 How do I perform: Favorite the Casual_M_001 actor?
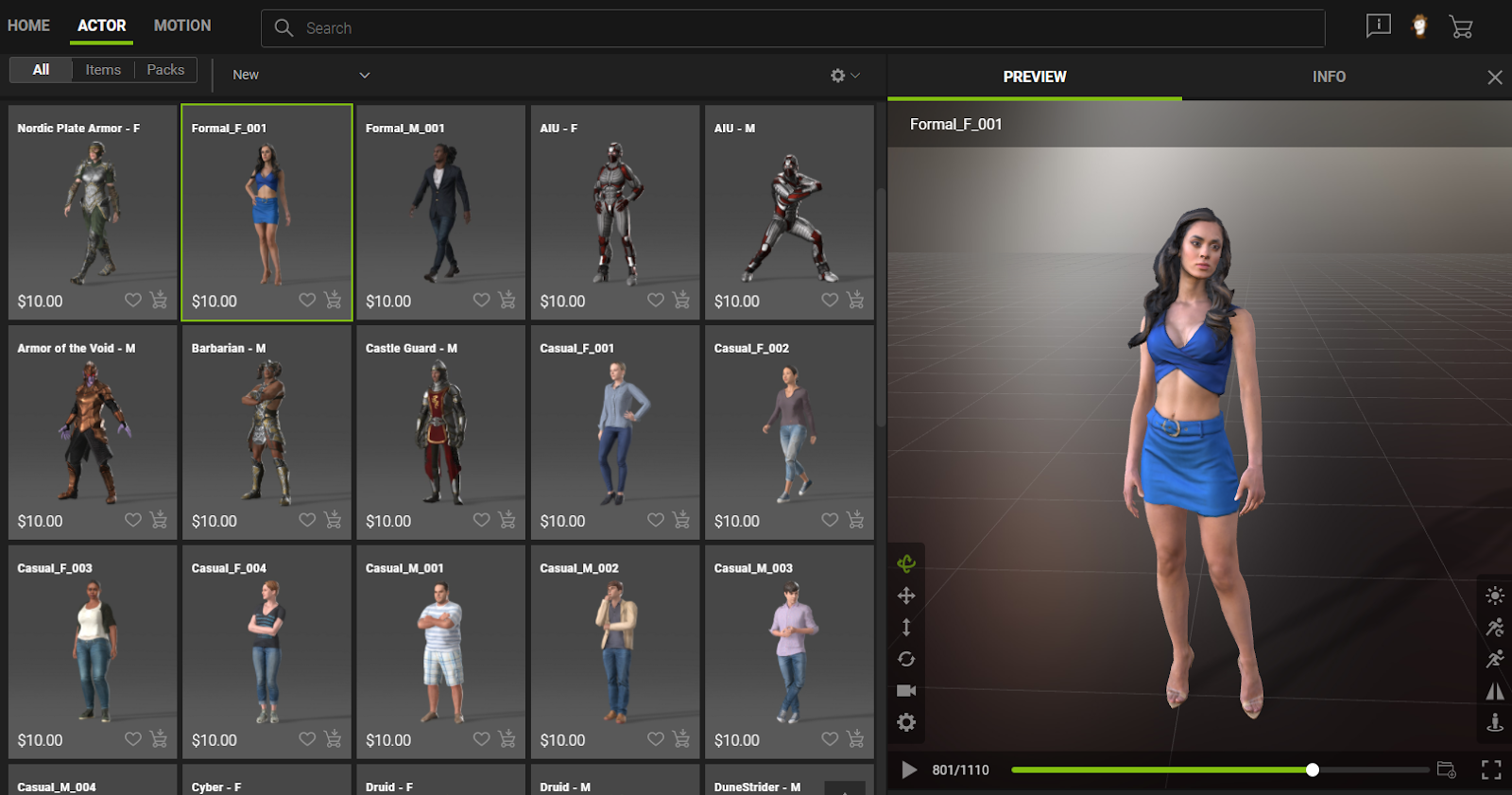tap(482, 738)
